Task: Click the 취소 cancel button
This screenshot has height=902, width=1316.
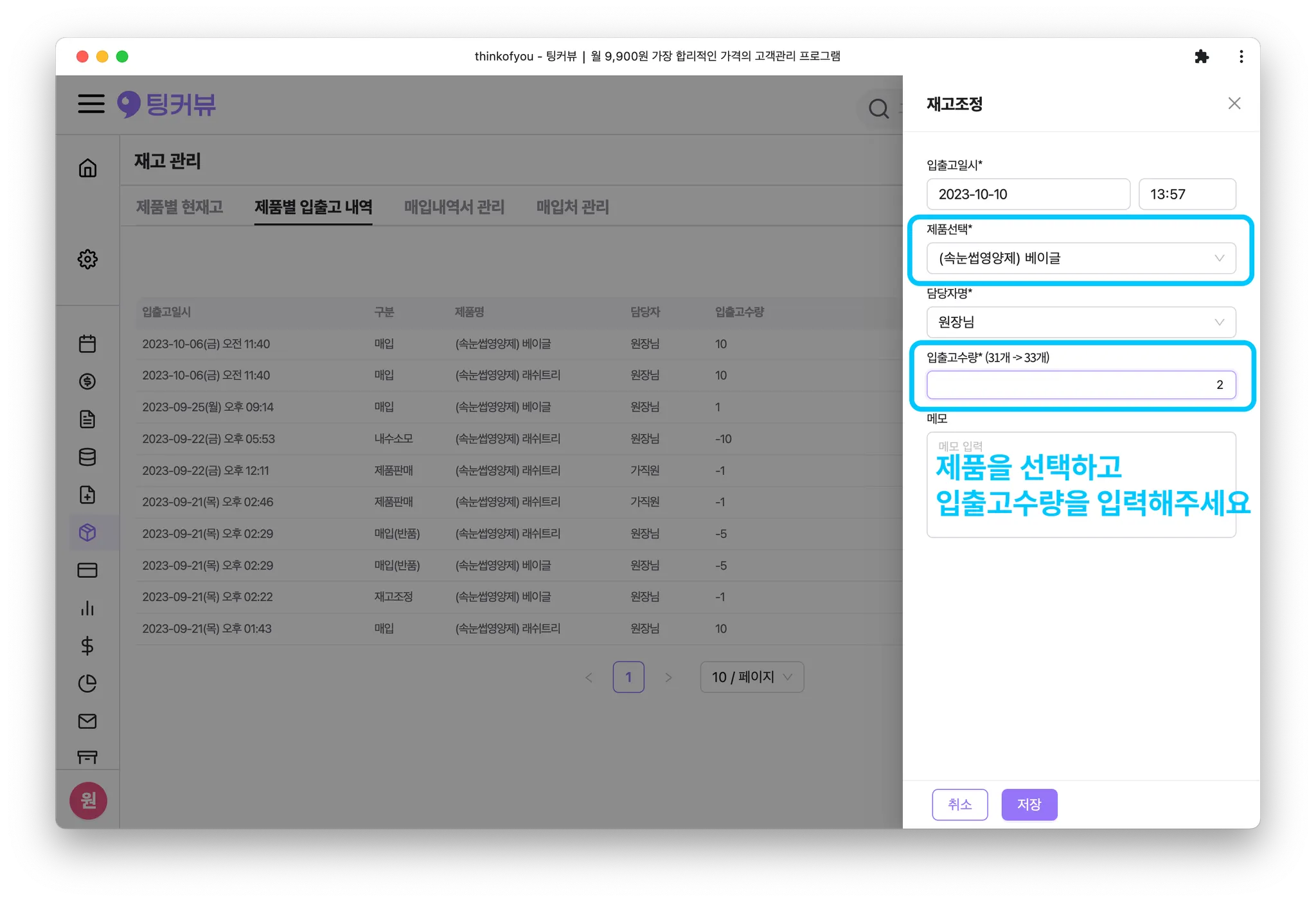Action: [x=959, y=804]
